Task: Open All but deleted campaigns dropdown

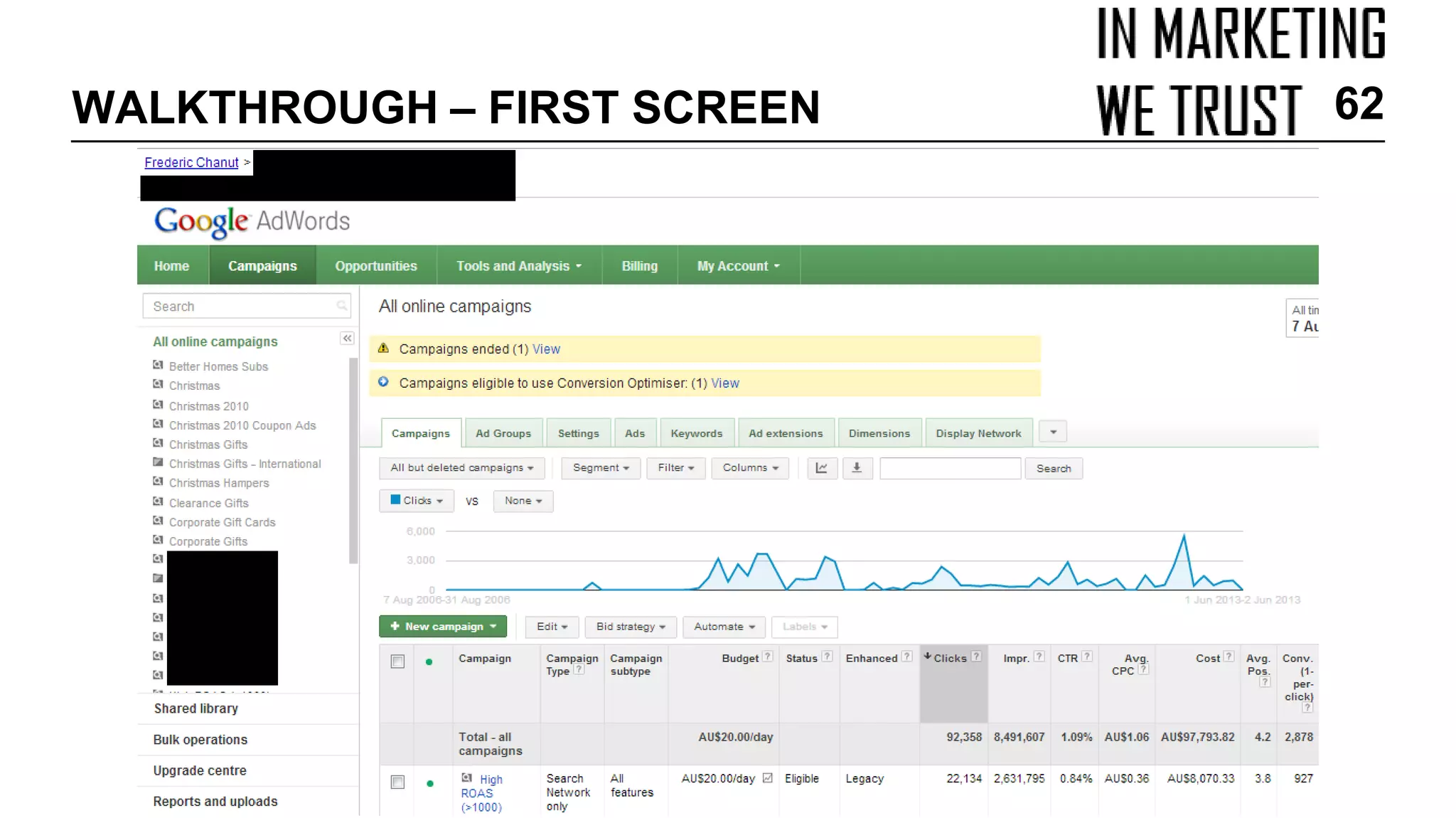Action: coord(462,468)
